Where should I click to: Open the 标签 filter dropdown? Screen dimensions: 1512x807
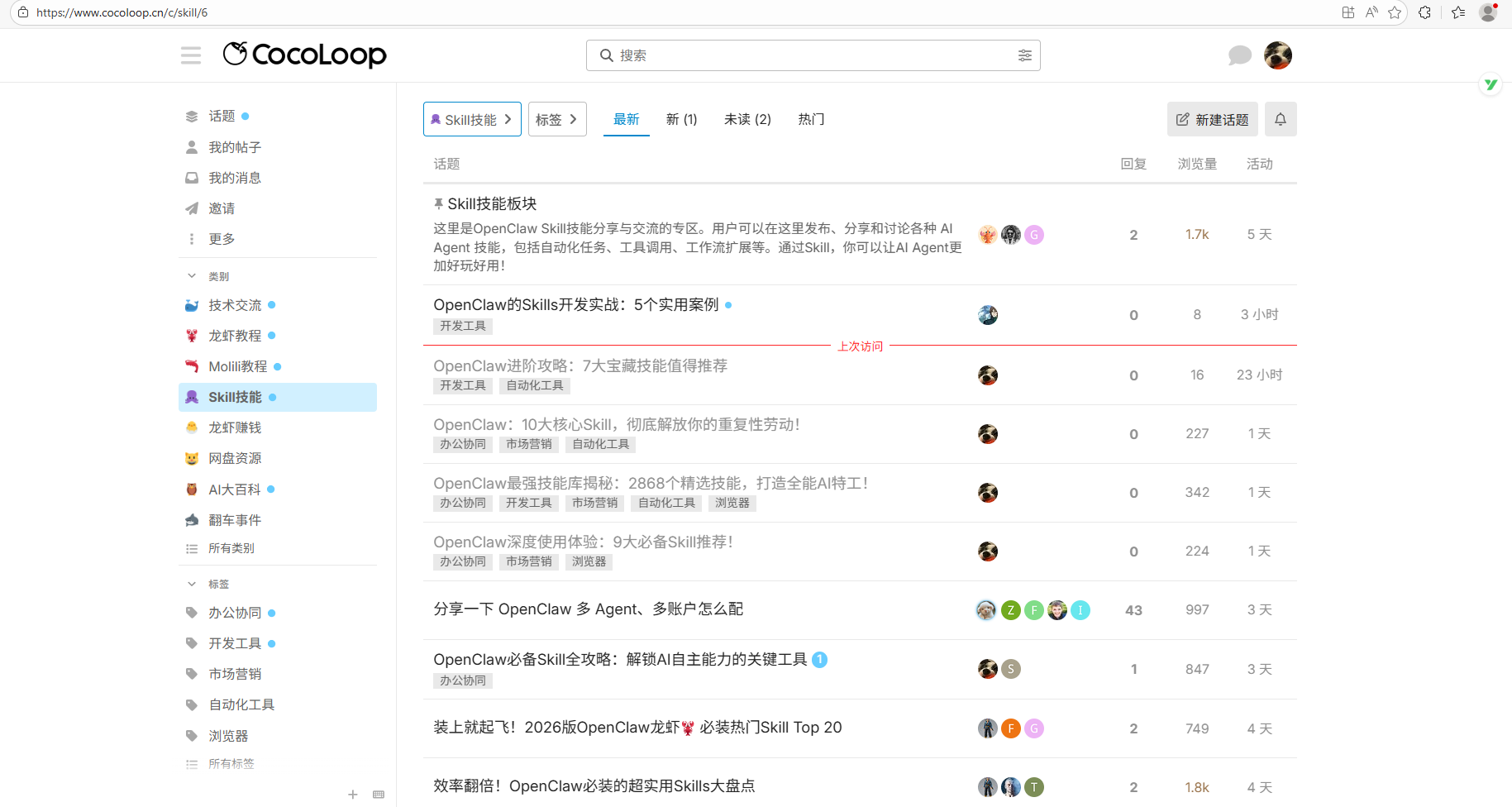557,119
